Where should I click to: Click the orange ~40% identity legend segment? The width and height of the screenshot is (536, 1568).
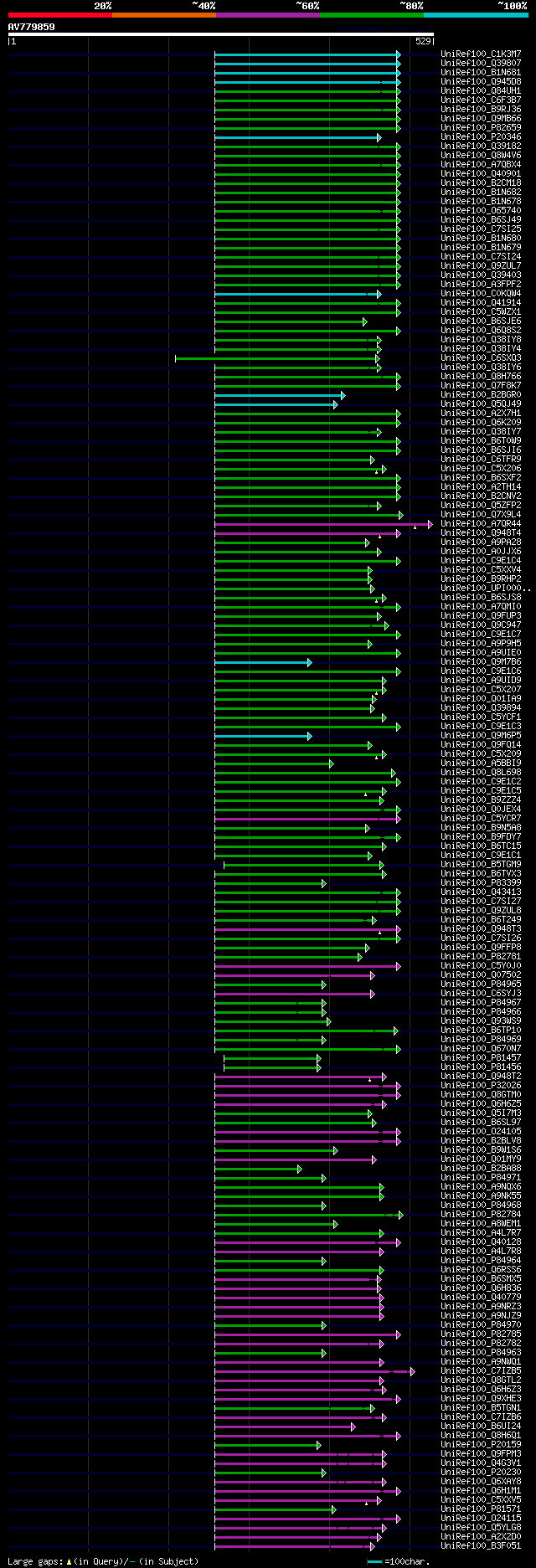click(x=163, y=15)
